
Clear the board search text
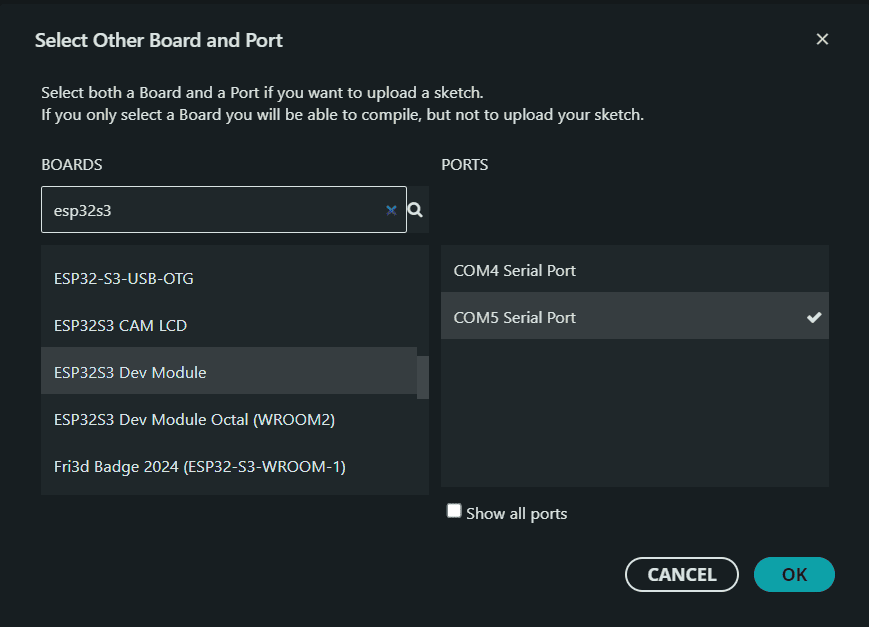pos(391,210)
